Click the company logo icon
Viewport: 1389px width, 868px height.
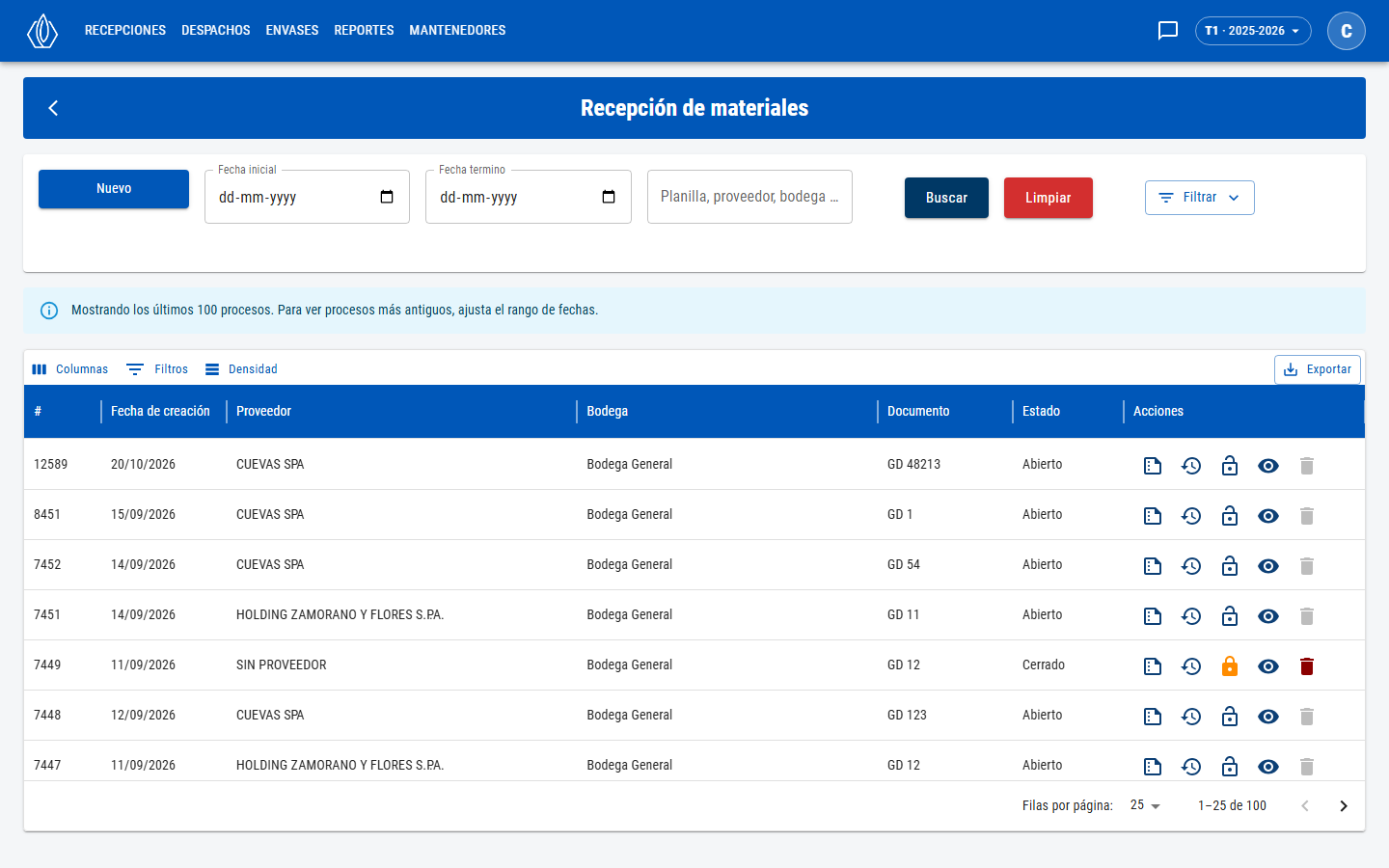tap(42, 31)
